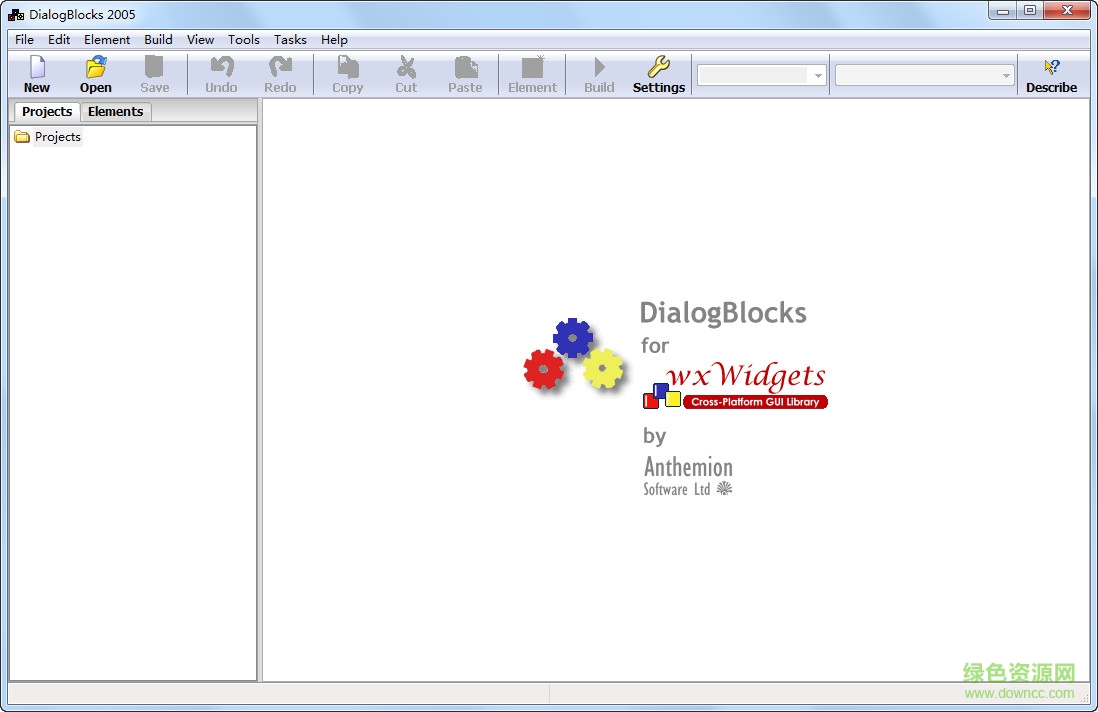
Task: Open an existing project via the Open icon
Action: click(x=95, y=73)
